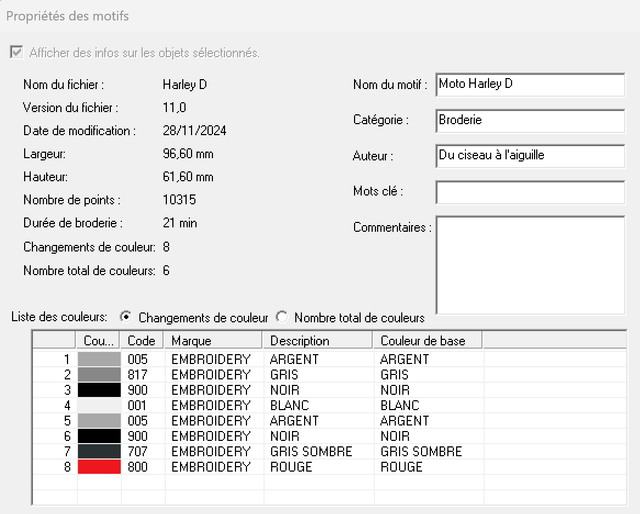Click the 'Nom du motif' input field
Viewport: 640px width, 514px height.
coord(530,85)
